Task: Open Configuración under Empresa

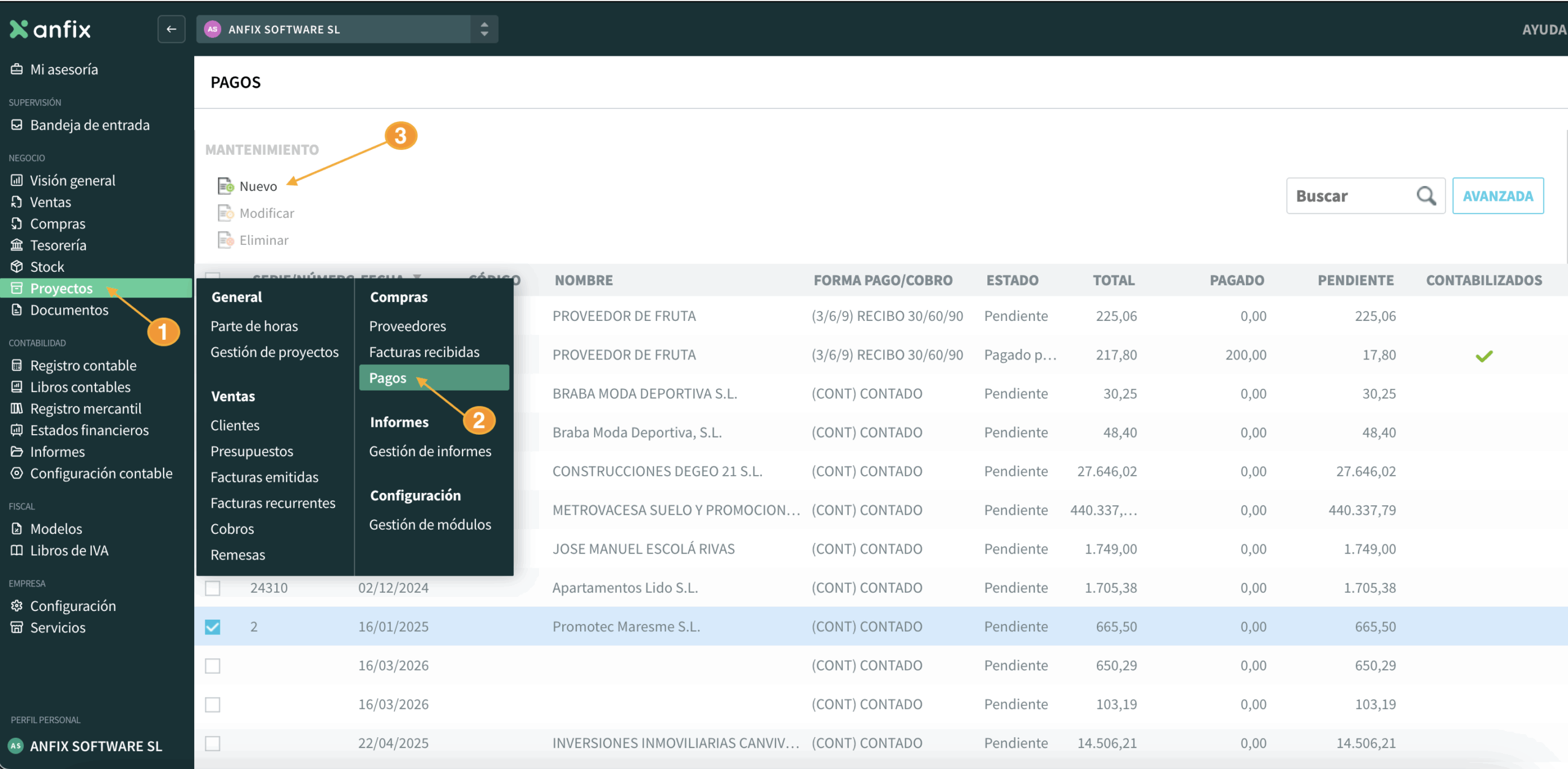Action: pos(73,606)
